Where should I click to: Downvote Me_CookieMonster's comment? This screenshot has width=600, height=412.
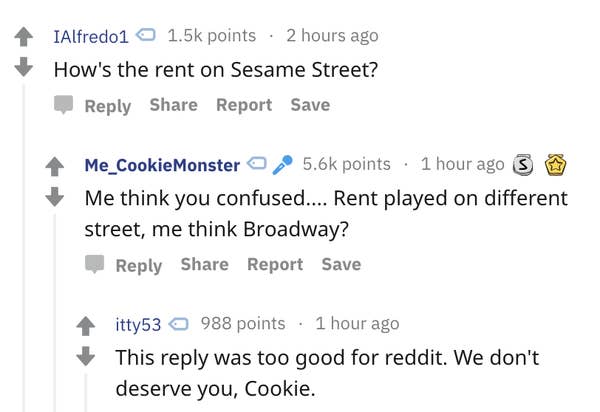point(57,197)
